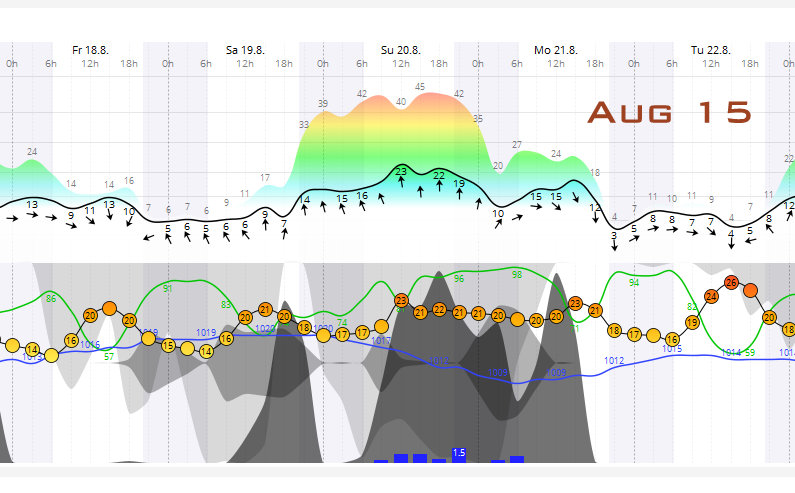This screenshot has height=493, width=795.
Task: Select the Fr 18.8. day header
Action: pyautogui.click(x=90, y=49)
